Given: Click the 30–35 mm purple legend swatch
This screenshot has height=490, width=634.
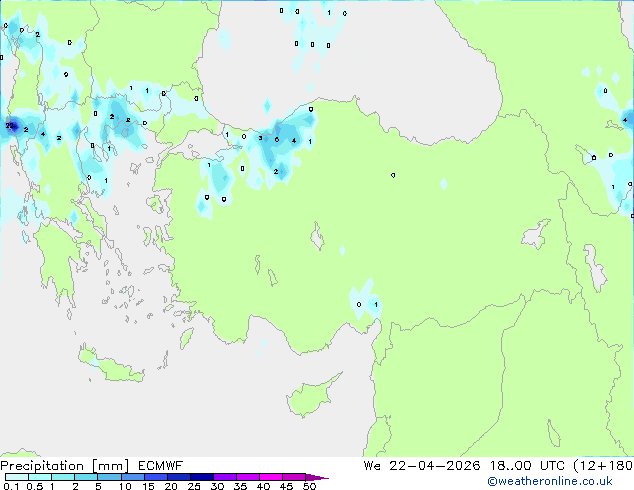Looking at the screenshot, I should point(225,477).
